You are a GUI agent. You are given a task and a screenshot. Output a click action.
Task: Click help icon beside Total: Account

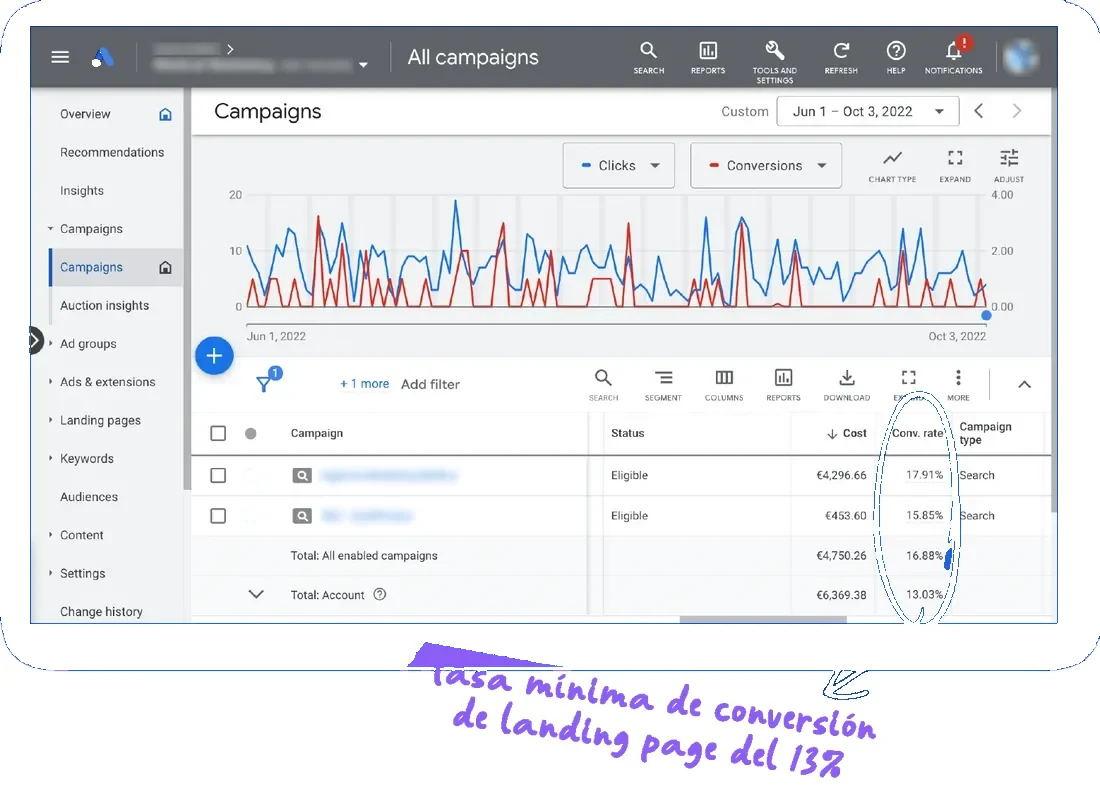click(x=380, y=594)
